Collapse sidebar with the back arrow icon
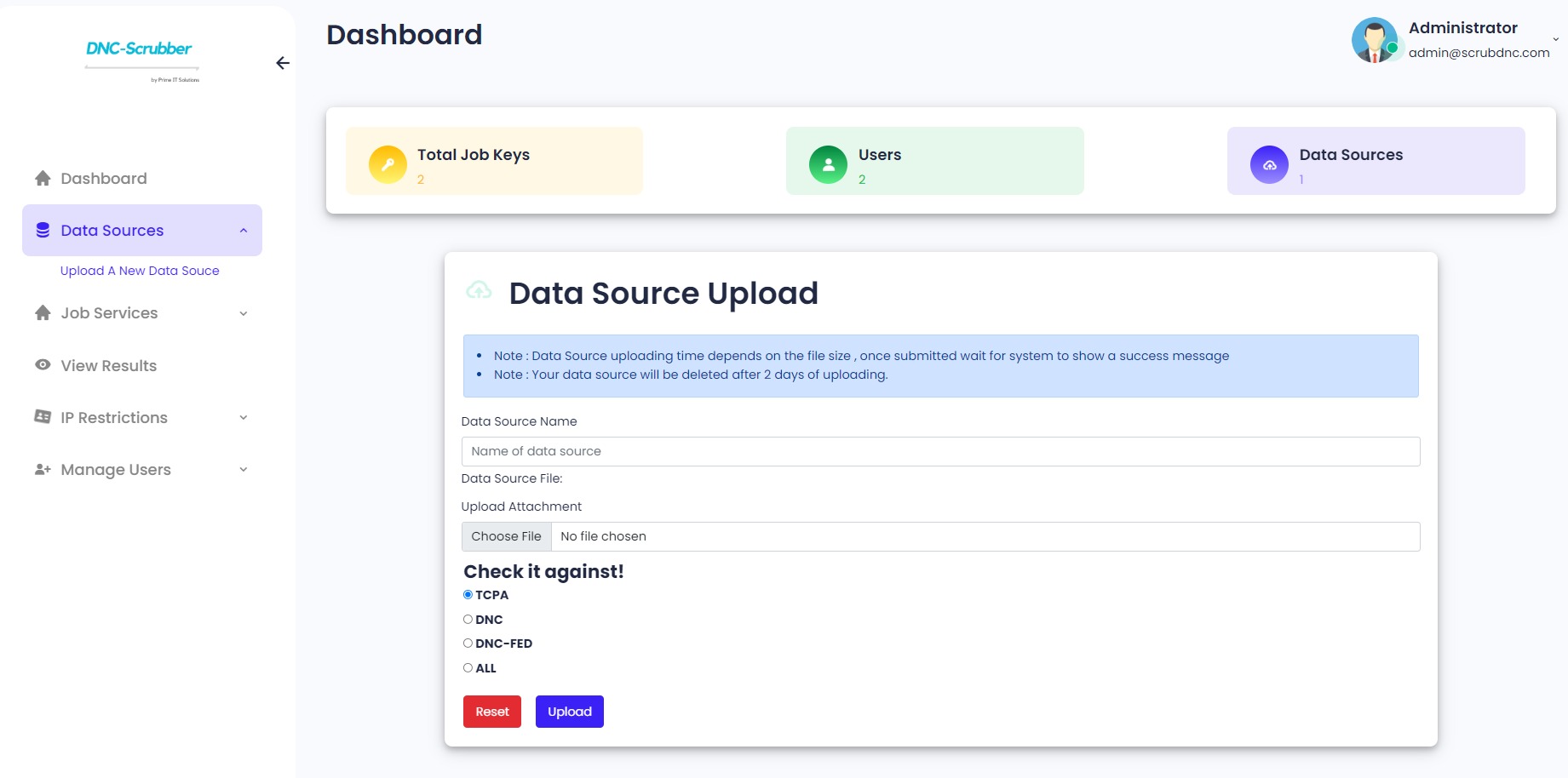Image resolution: width=1568 pixels, height=778 pixels. click(x=283, y=63)
